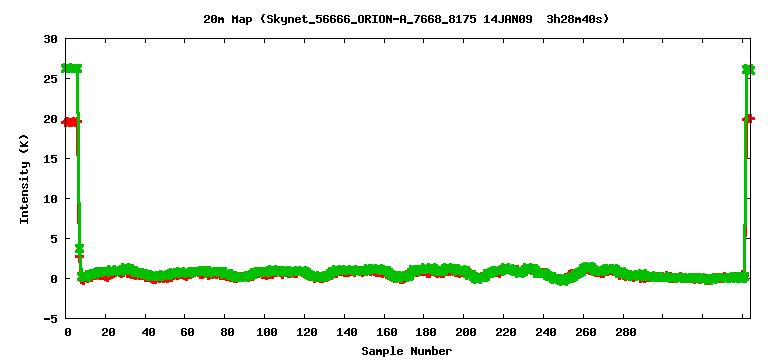Click the green marker near 4 K on left

point(79,248)
